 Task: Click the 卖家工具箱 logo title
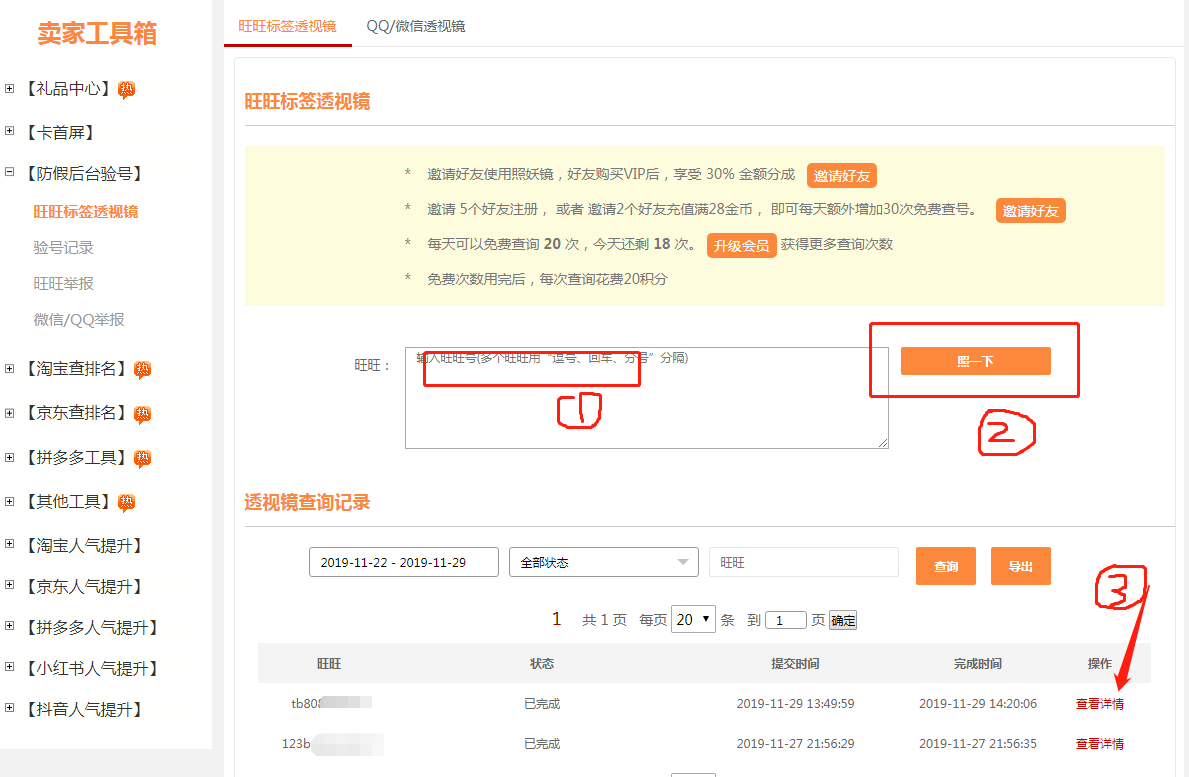pos(97,33)
